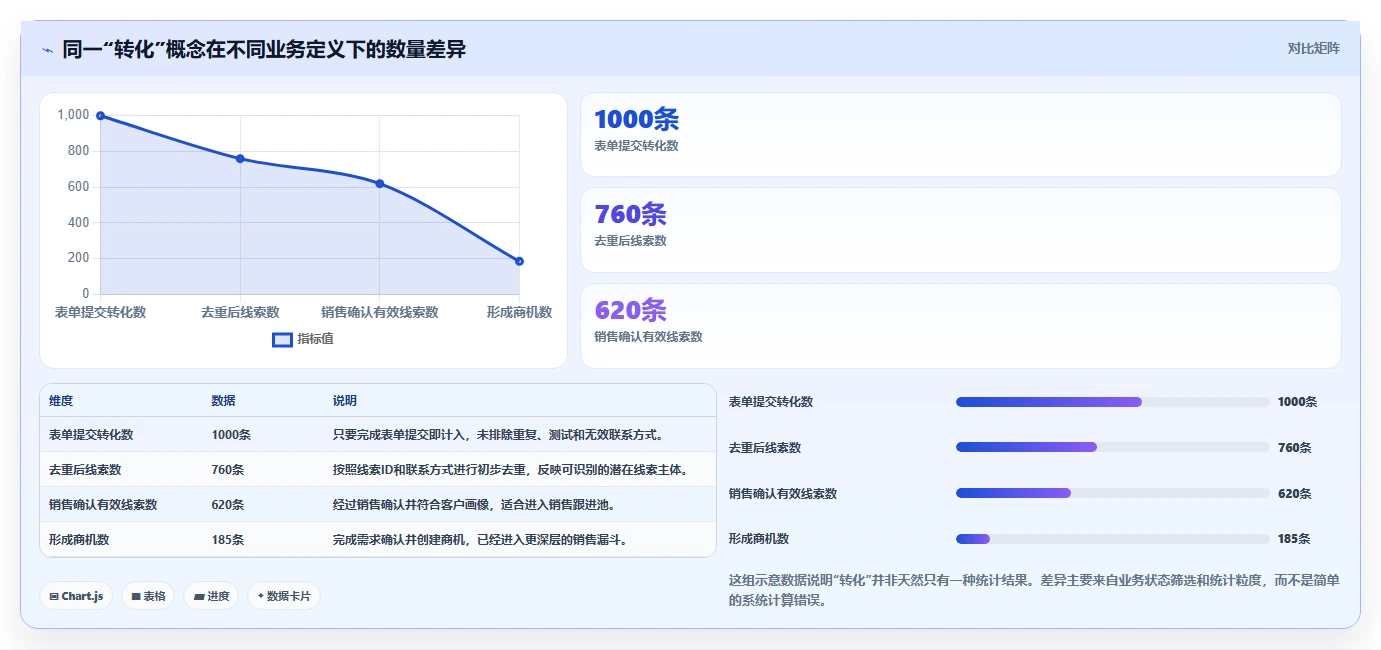Click table value 1000条
Image resolution: width=1381 pixels, height=650 pixels.
231,435
